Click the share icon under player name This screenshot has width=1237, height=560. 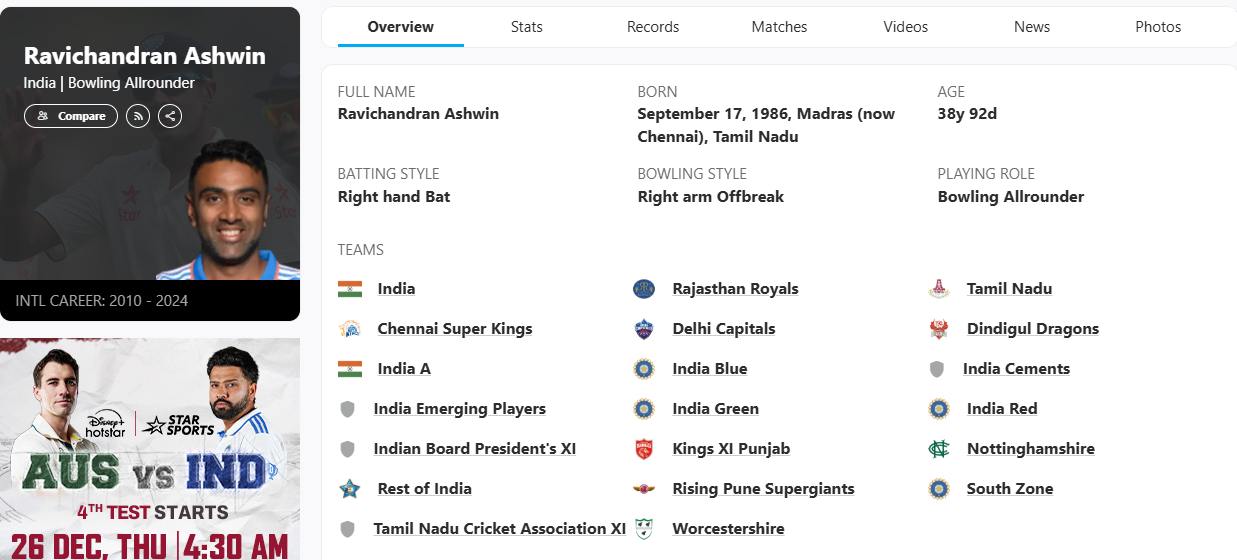(x=170, y=116)
